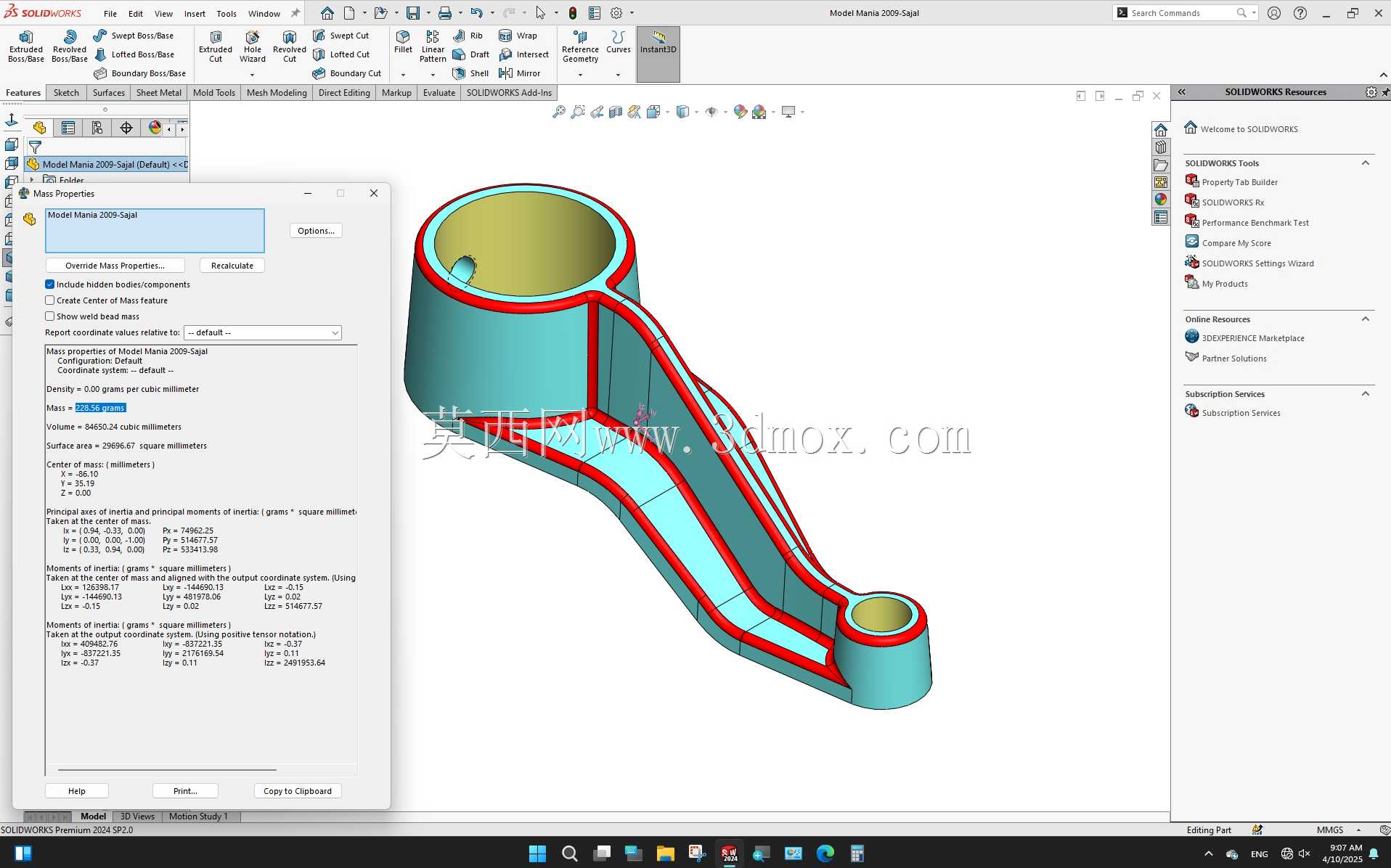The height and width of the screenshot is (868, 1391).
Task: Collapse the SOLIDWORKS Tools section
Action: (1366, 163)
